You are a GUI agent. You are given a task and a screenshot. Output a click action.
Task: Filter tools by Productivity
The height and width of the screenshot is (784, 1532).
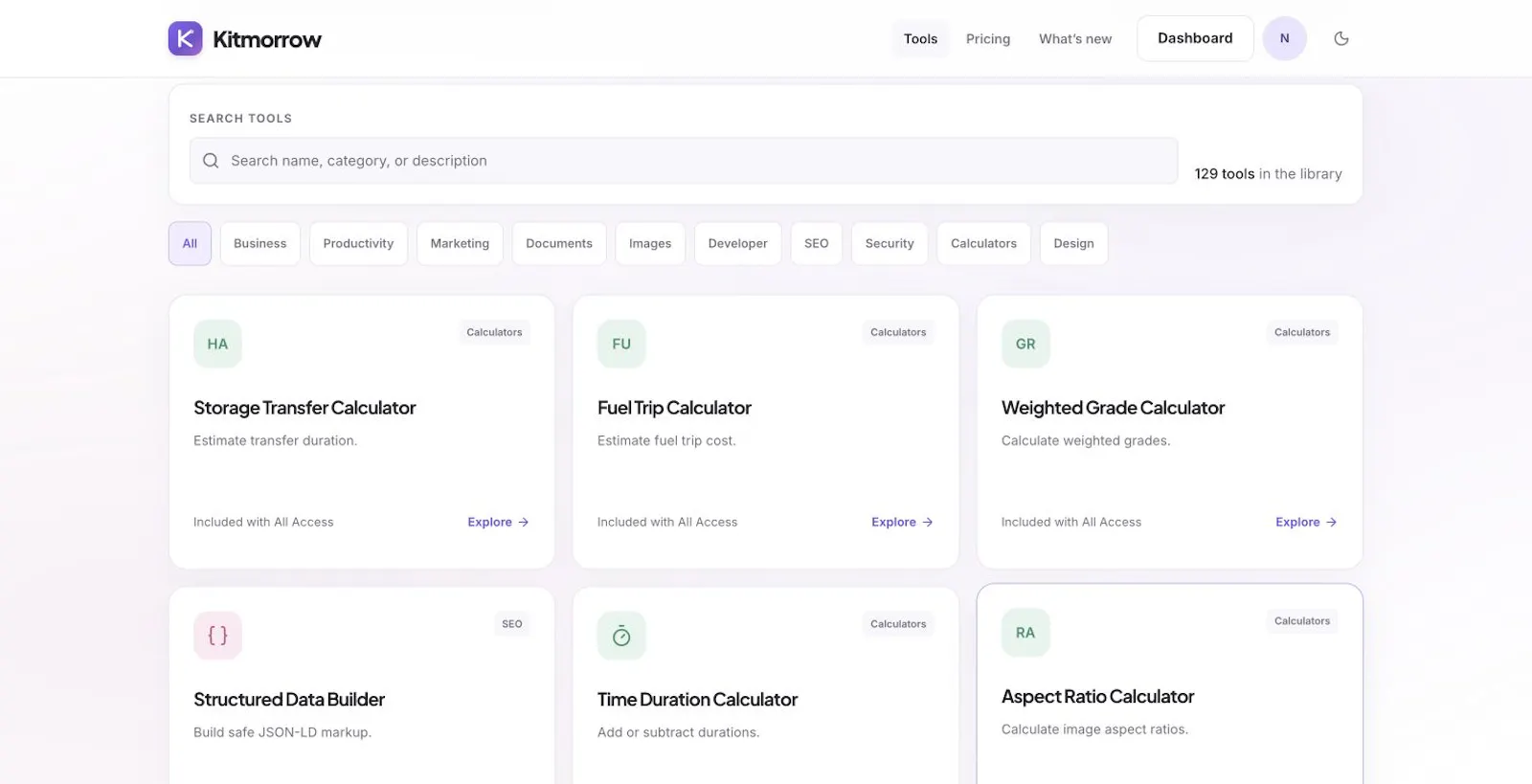pyautogui.click(x=358, y=244)
